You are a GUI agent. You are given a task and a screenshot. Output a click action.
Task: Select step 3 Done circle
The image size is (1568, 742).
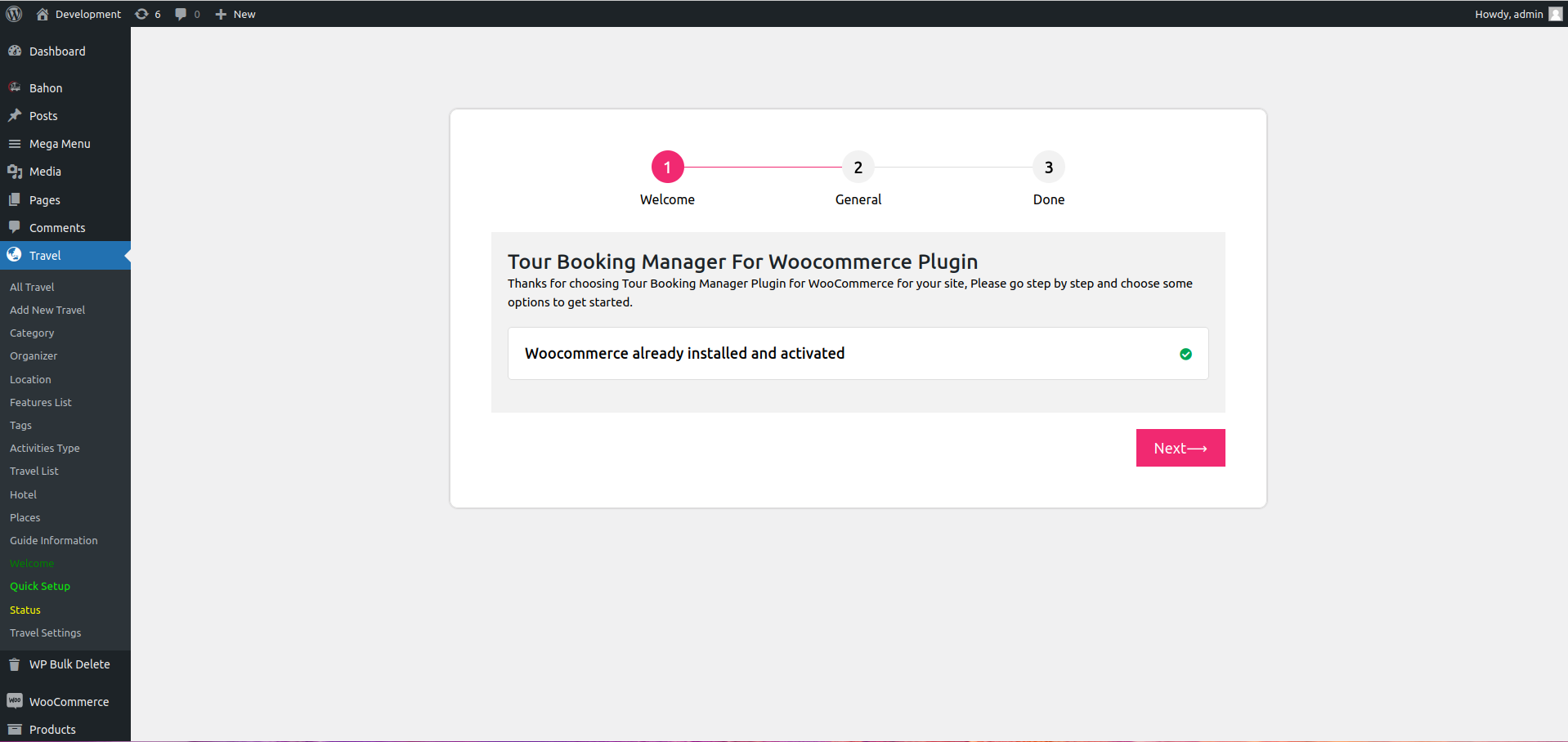click(1049, 168)
